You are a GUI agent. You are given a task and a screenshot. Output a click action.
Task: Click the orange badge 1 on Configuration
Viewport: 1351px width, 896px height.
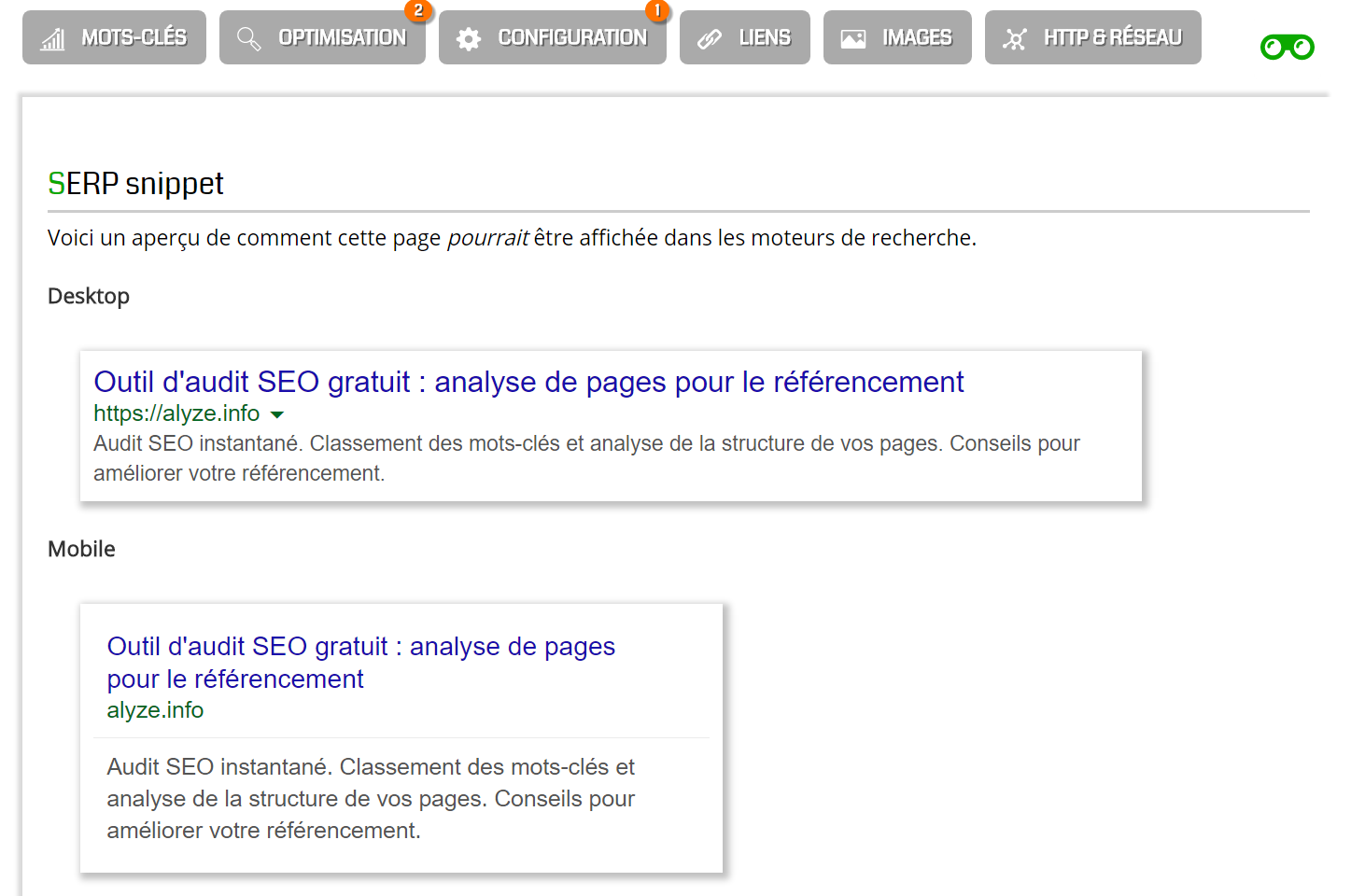pyautogui.click(x=657, y=12)
